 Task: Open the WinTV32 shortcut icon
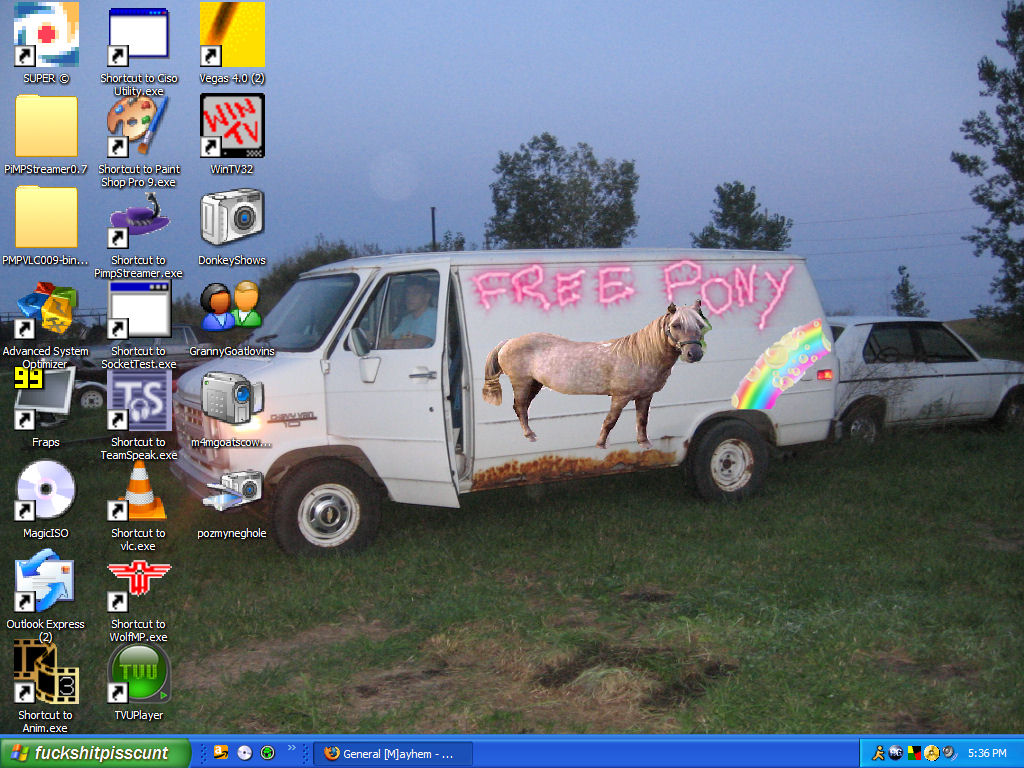[232, 125]
